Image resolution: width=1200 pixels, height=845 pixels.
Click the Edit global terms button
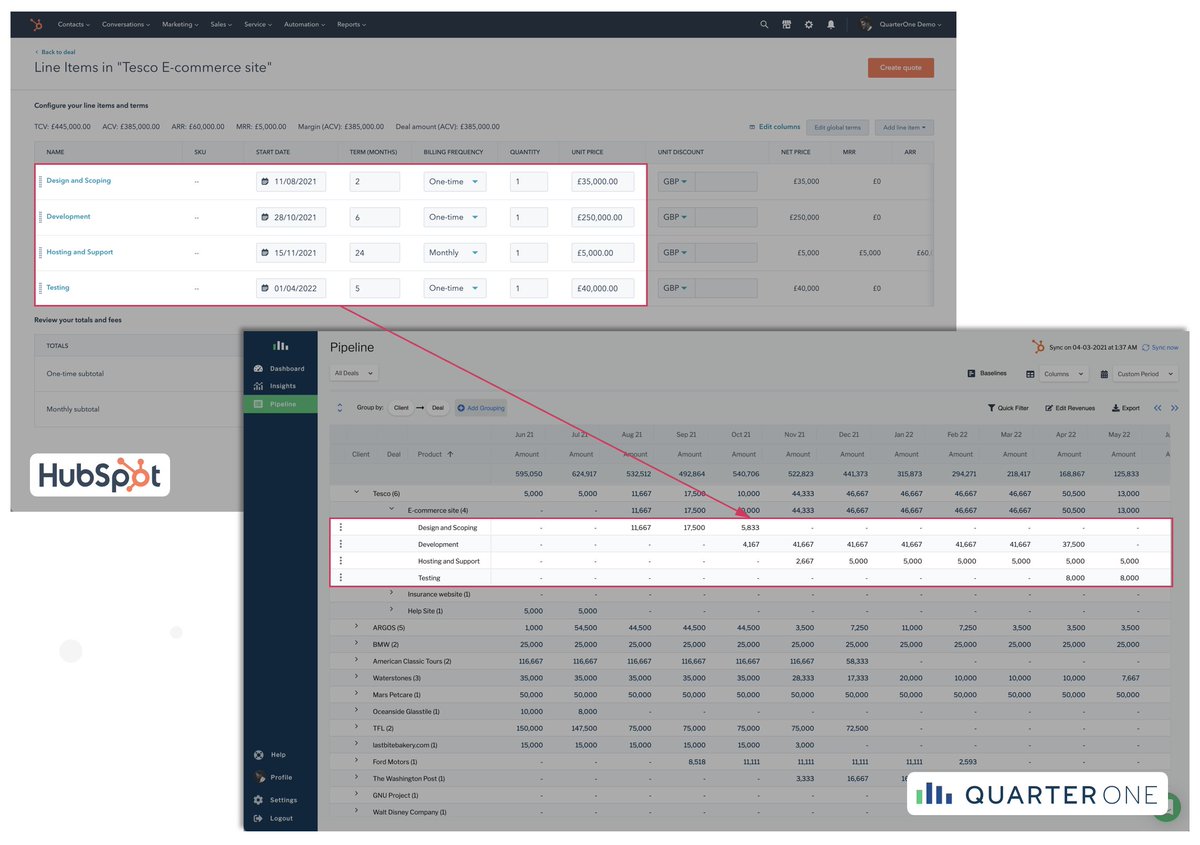pyautogui.click(x=837, y=127)
